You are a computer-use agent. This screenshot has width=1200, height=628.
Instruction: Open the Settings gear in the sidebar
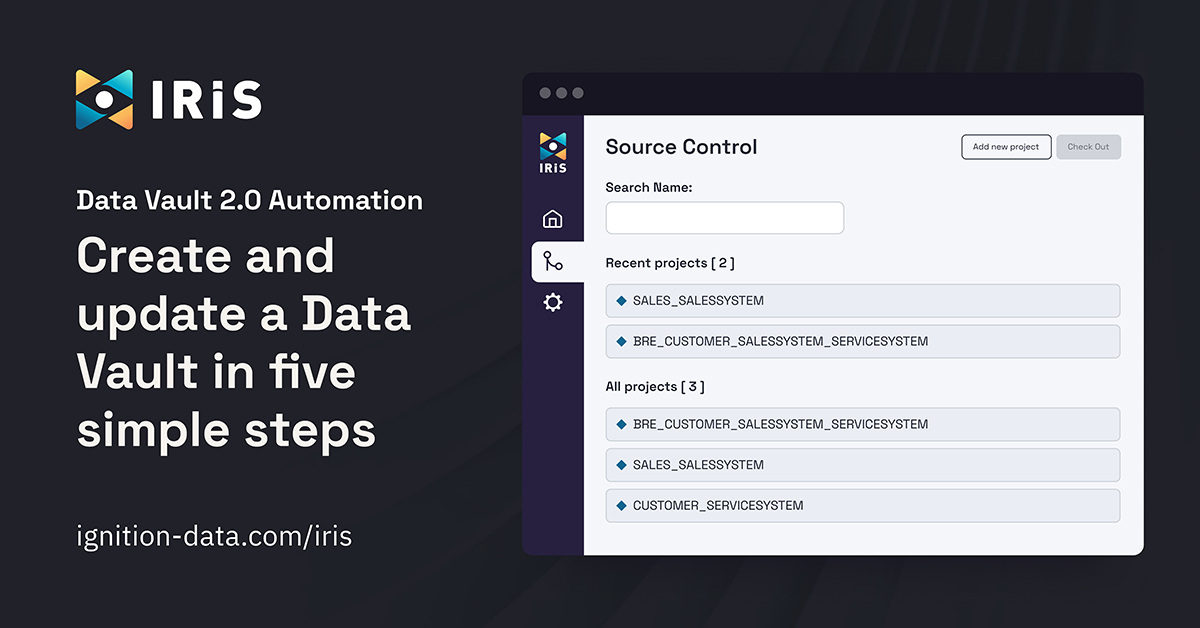tap(551, 302)
